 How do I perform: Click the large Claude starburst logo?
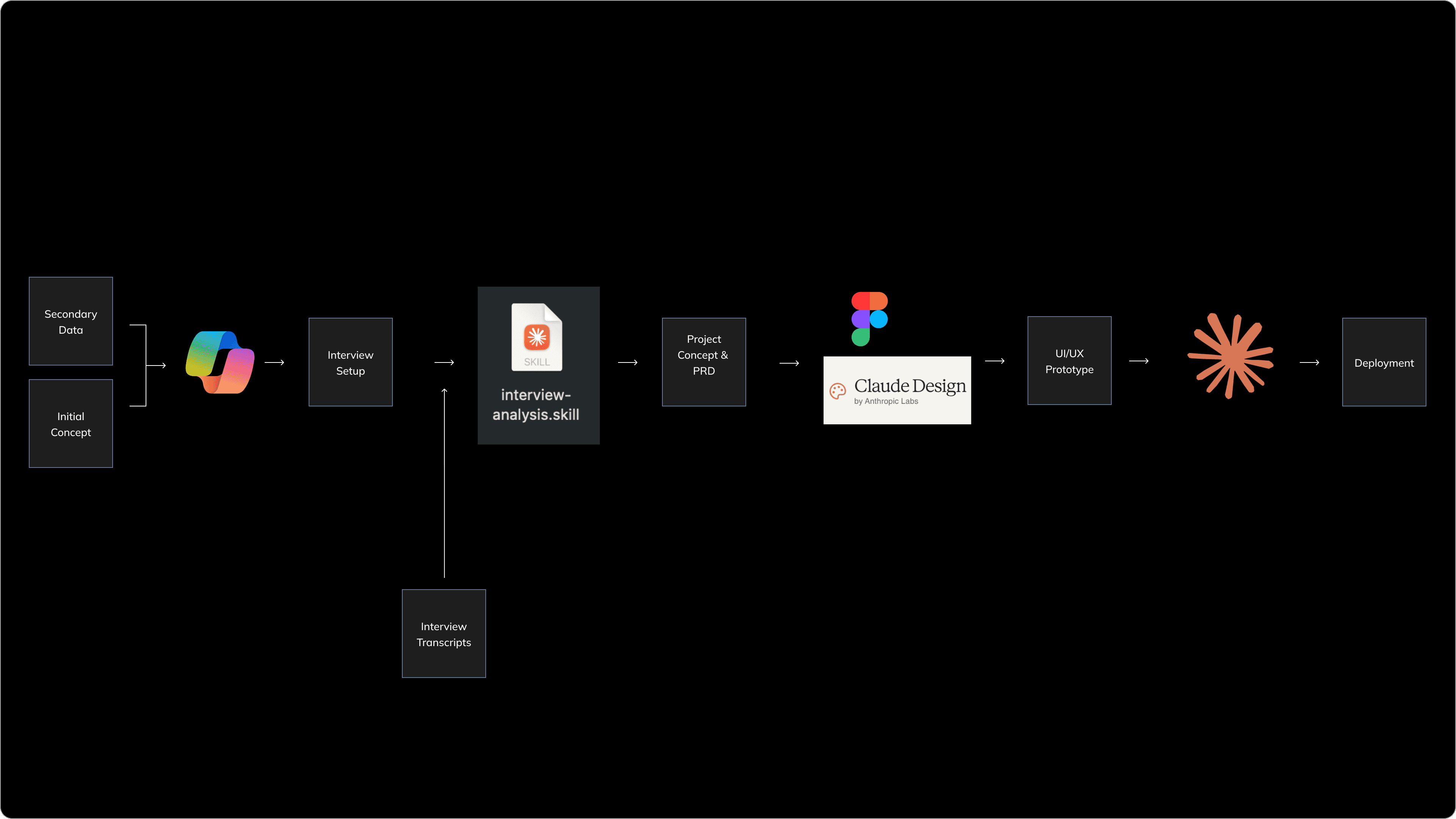pyautogui.click(x=1230, y=356)
